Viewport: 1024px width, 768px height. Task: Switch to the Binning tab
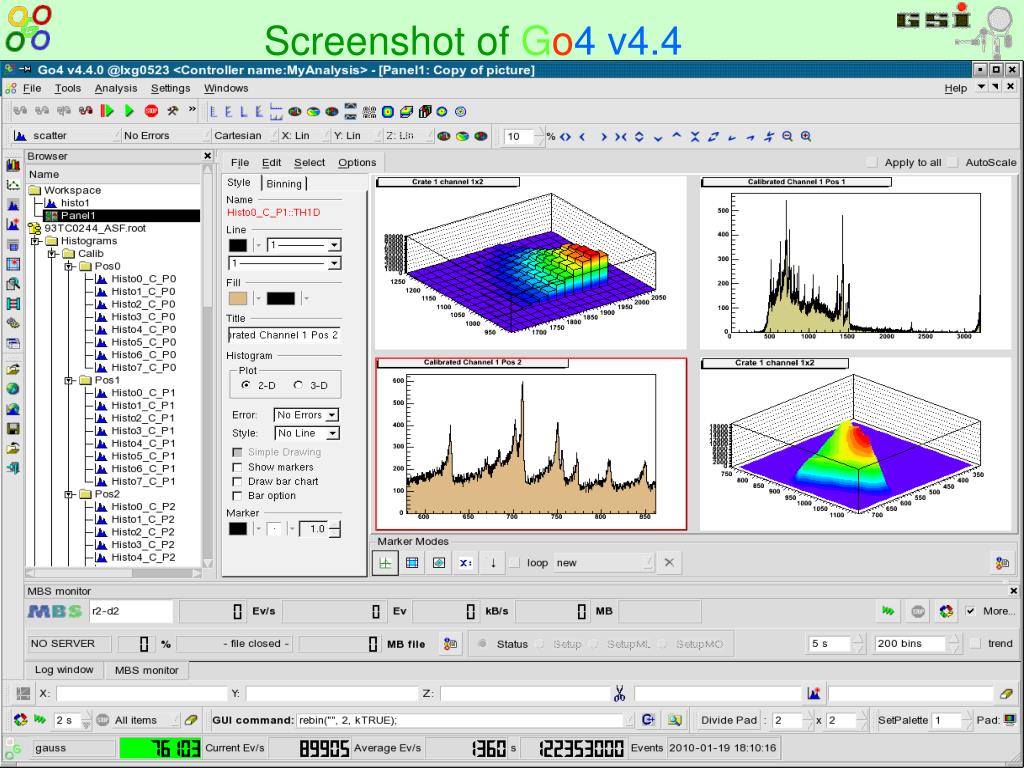coord(284,184)
